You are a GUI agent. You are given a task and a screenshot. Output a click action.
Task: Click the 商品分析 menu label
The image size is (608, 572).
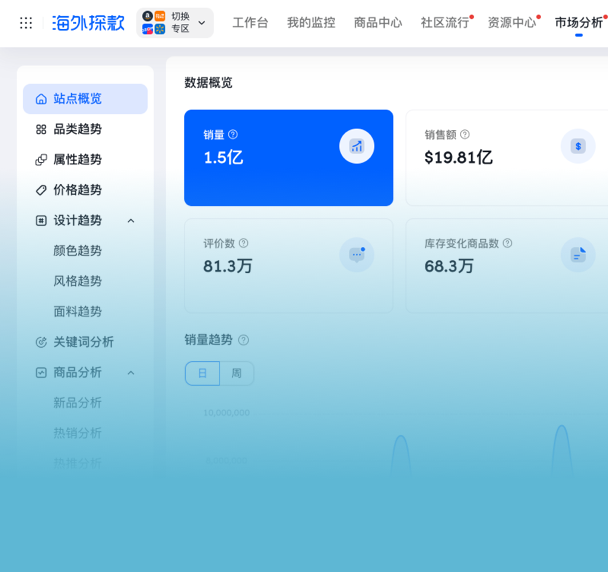(x=78, y=372)
